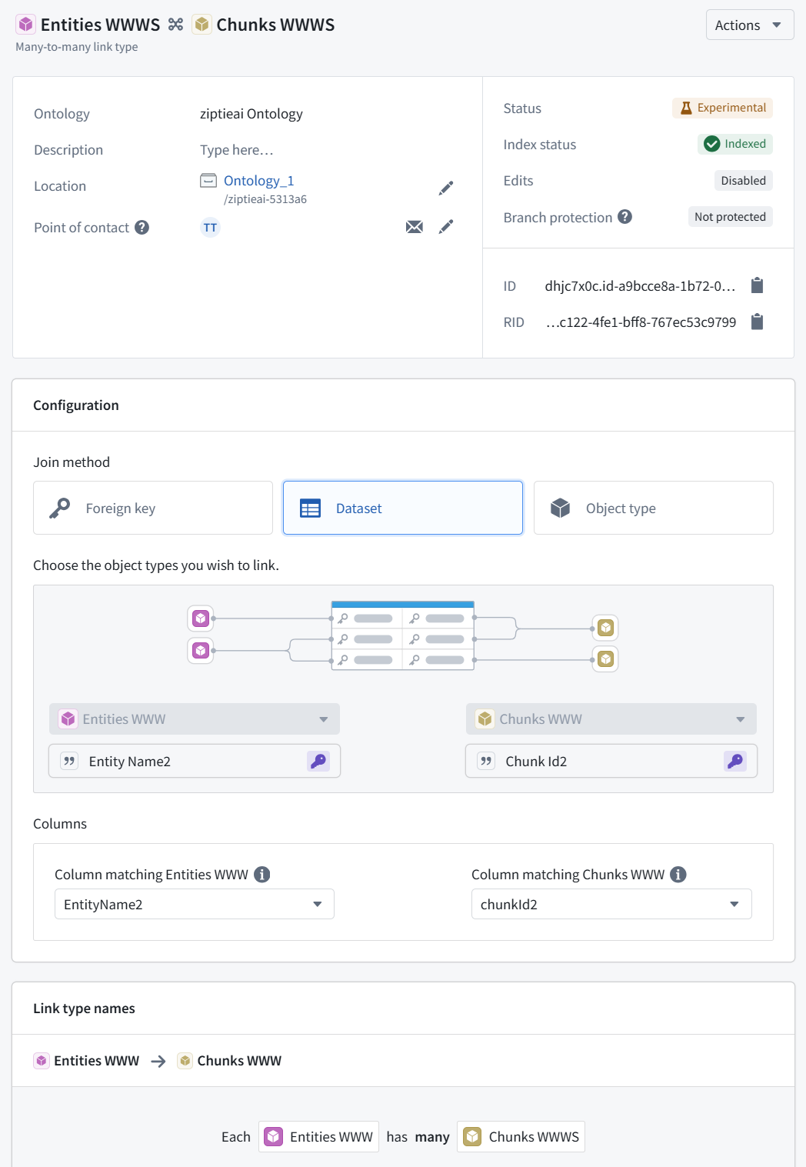Copy the RID to clipboard
806x1167 pixels.
click(x=757, y=322)
